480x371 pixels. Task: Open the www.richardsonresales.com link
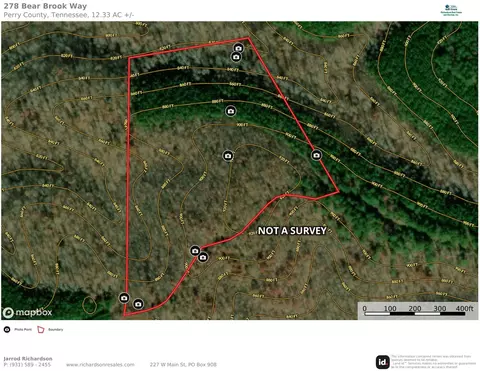(x=100, y=365)
